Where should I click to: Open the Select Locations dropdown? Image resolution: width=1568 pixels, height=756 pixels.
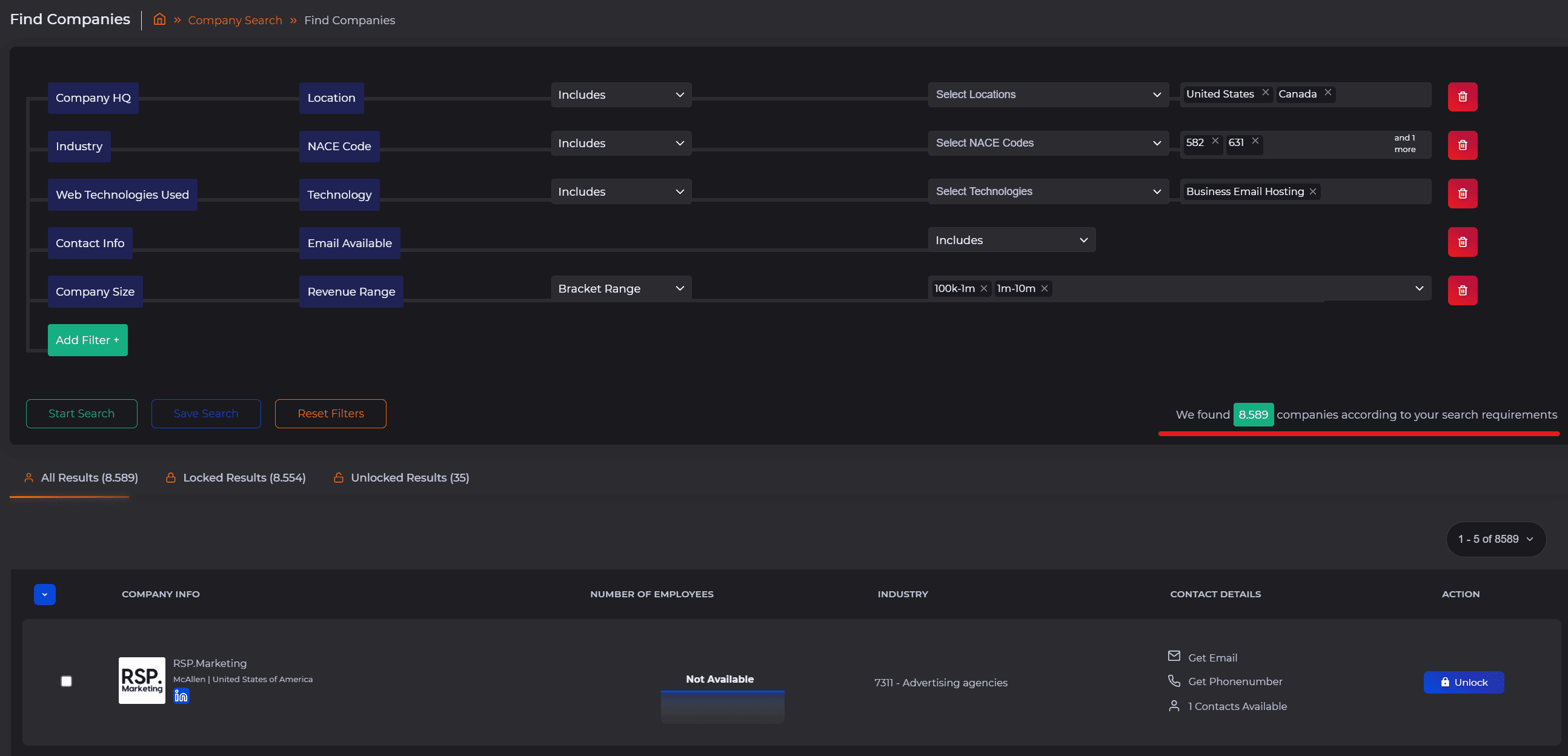pyautogui.click(x=1048, y=94)
